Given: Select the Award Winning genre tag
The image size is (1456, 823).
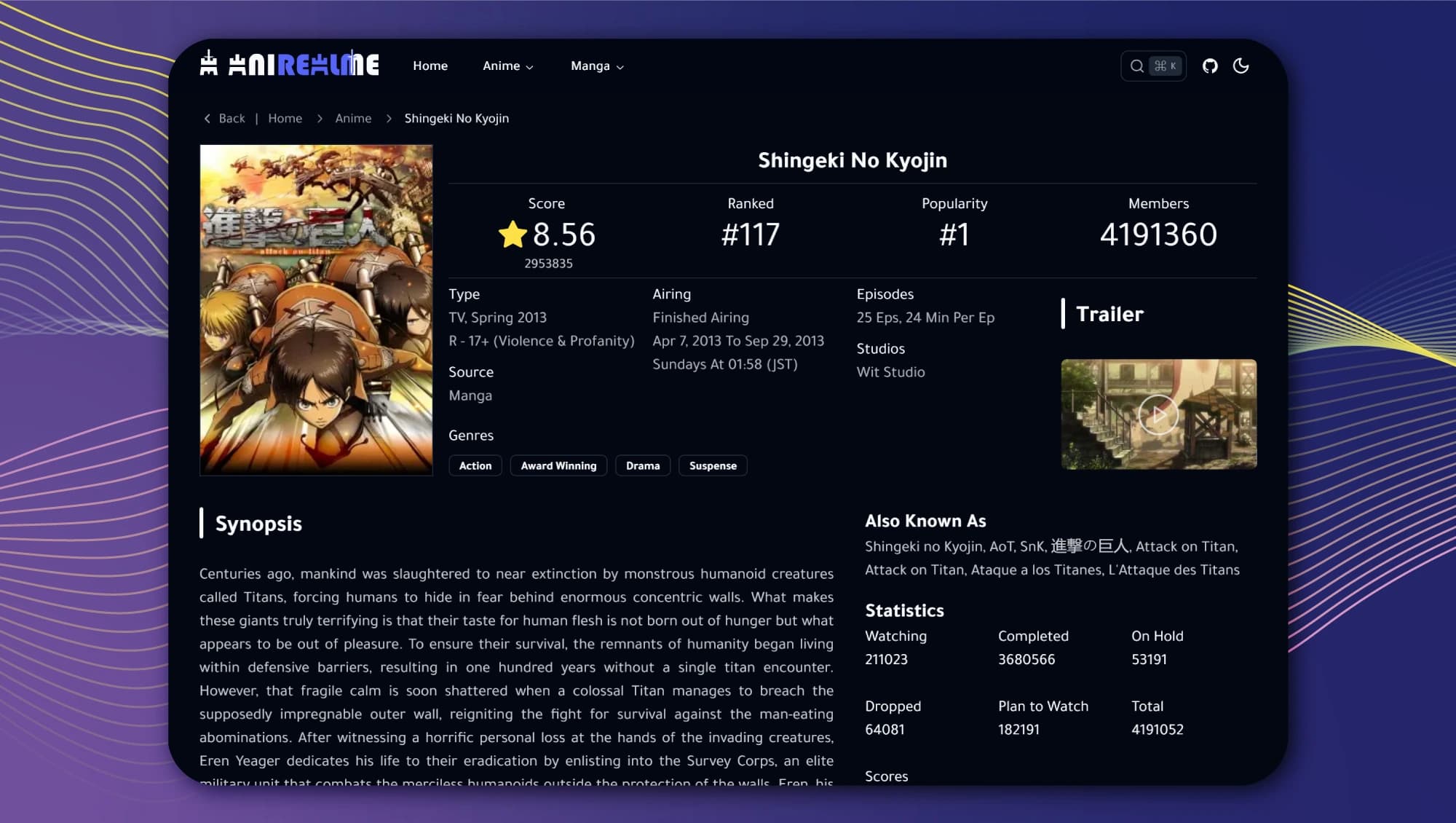Looking at the screenshot, I should coord(558,466).
